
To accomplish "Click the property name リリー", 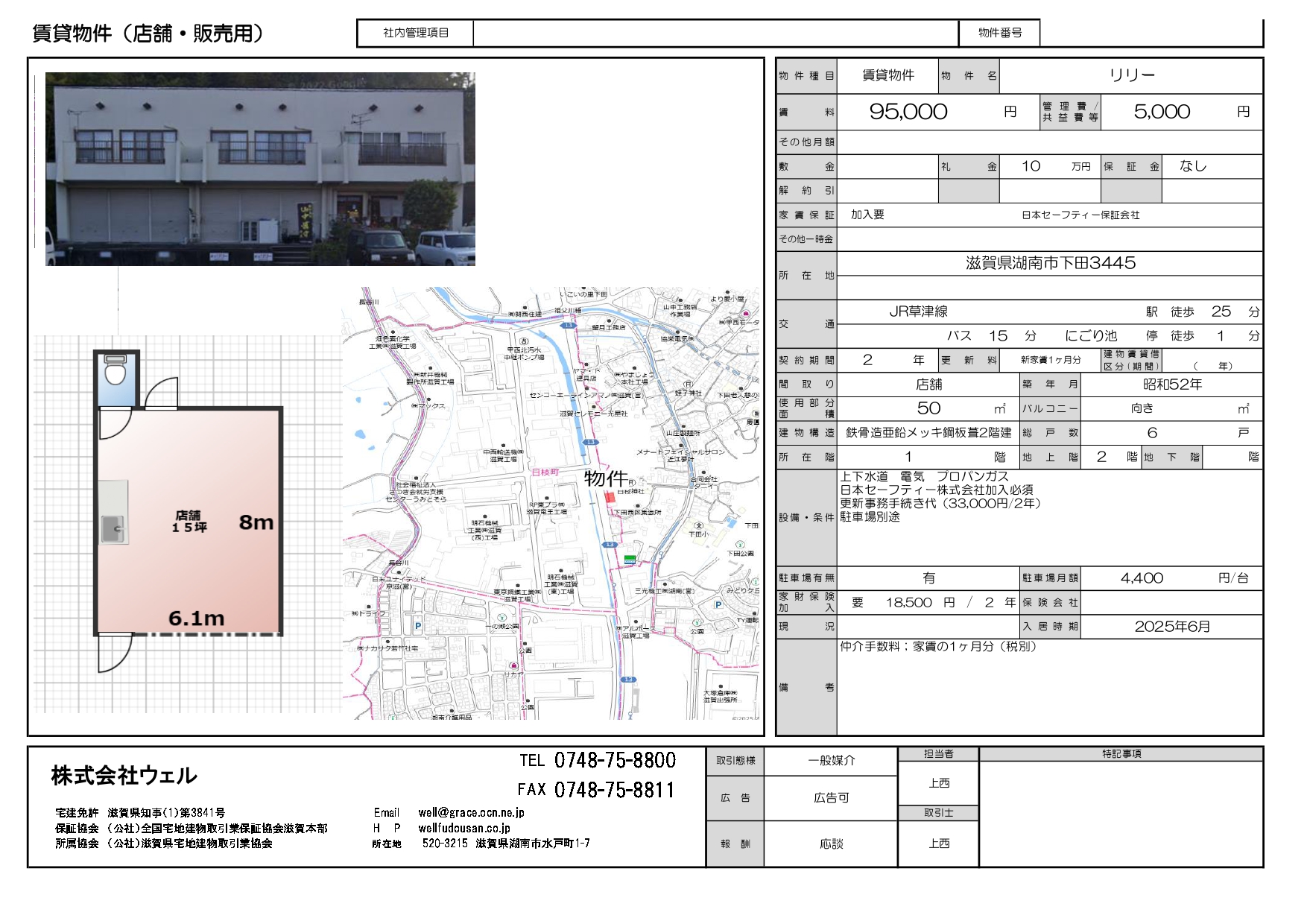I will [1131, 75].
